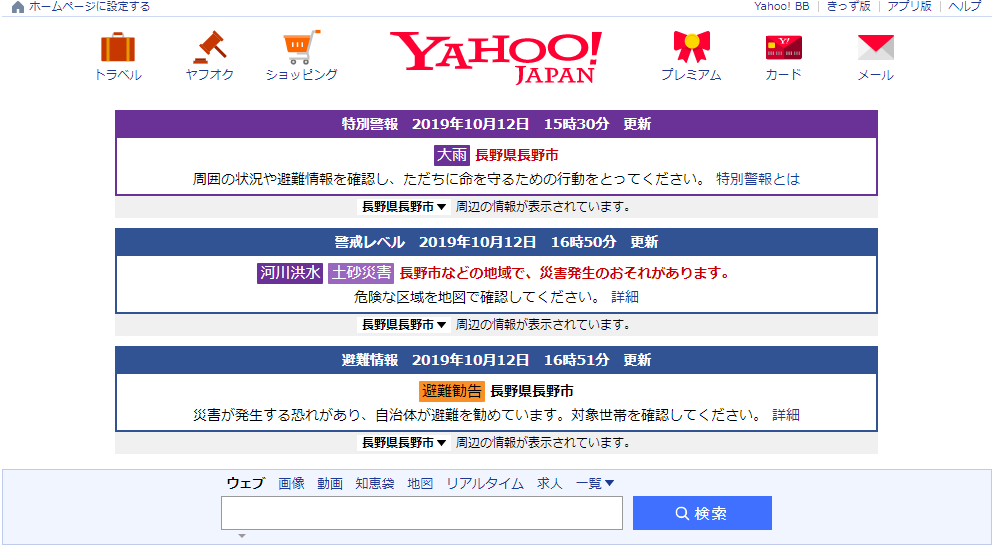Open the ヤフオク auction gavel icon
The width and height of the screenshot is (995, 550).
click(x=210, y=47)
